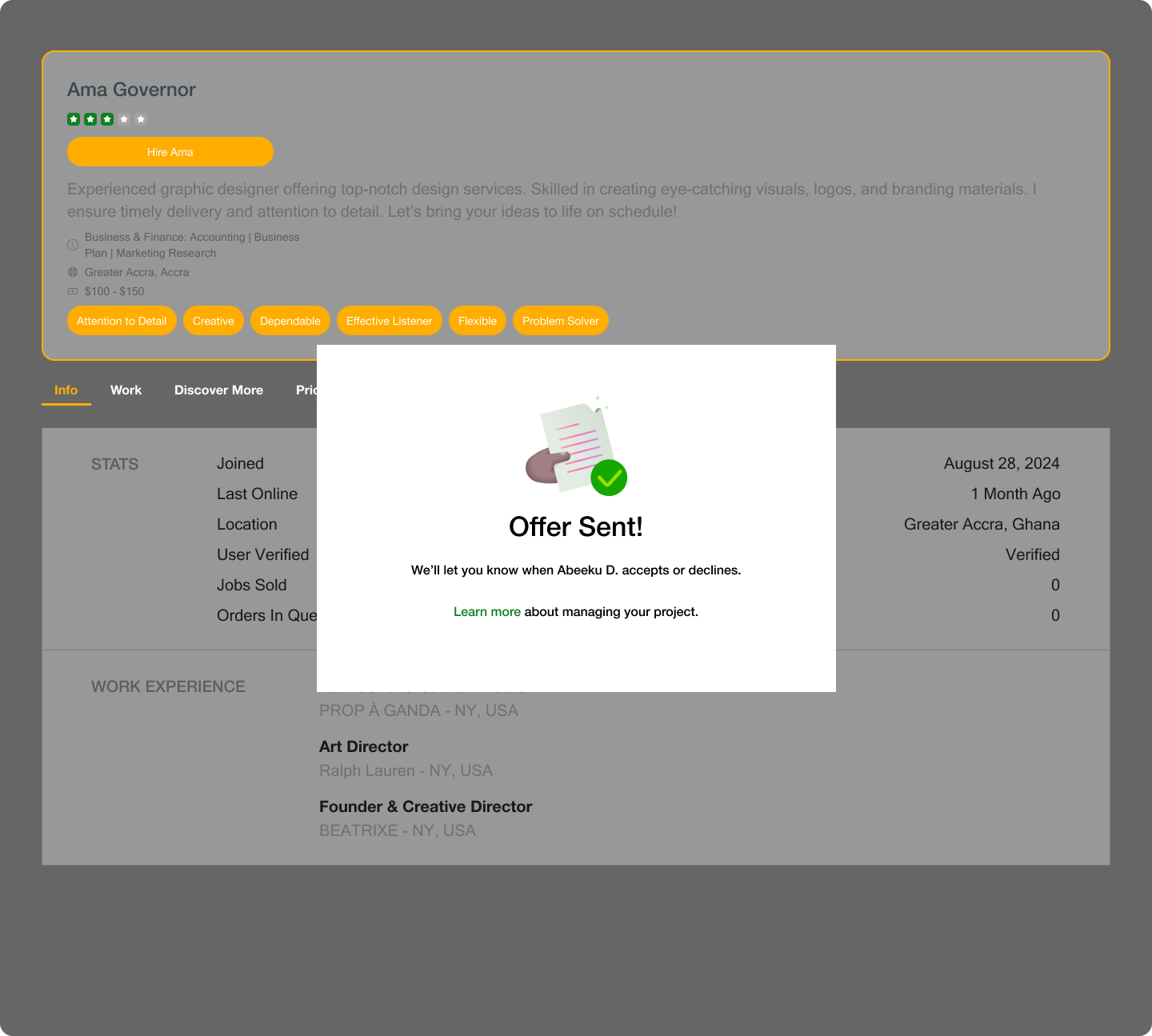Click the Joined stat label

pos(240,464)
